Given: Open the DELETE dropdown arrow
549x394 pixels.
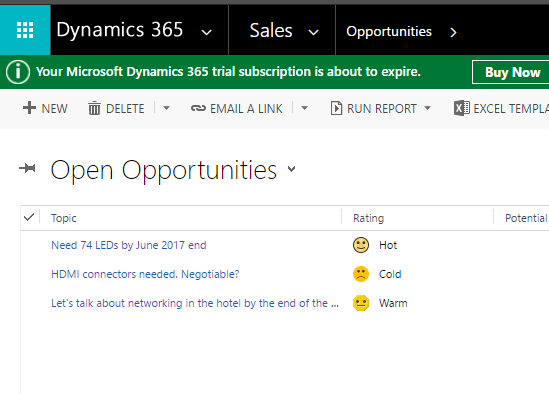Looking at the screenshot, I should coord(167,108).
